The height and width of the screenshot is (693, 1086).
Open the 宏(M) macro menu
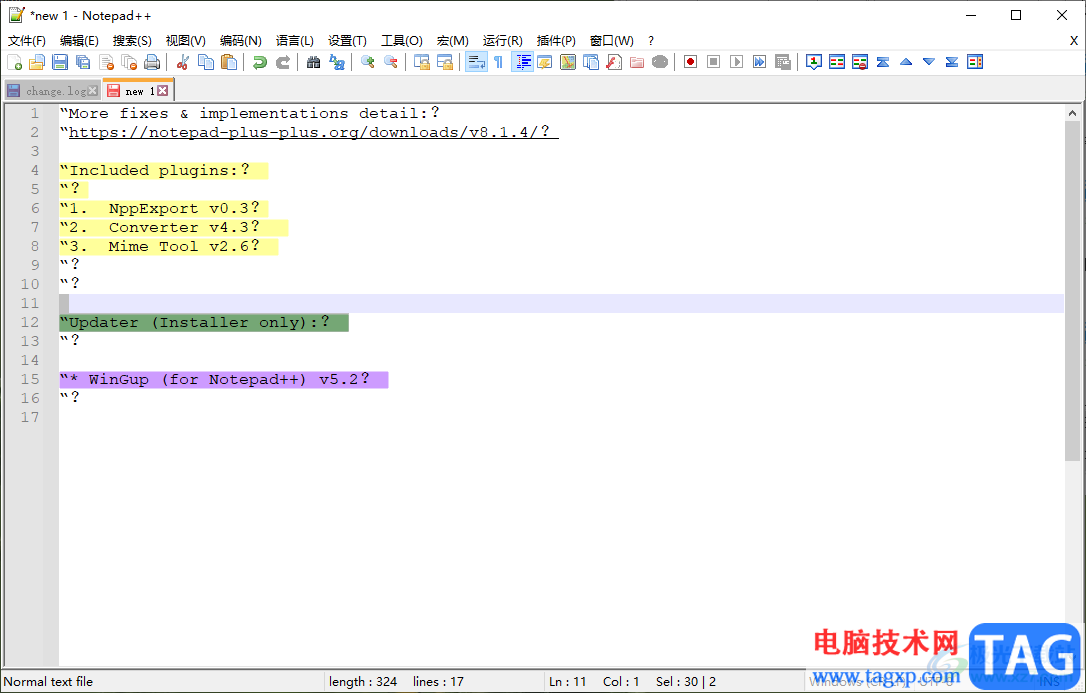[x=453, y=41]
